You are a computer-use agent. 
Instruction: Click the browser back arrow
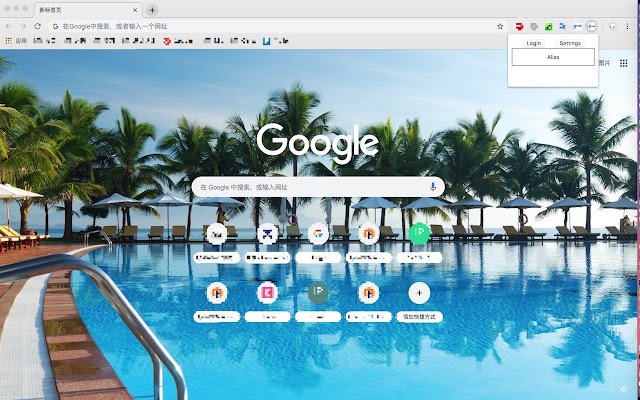(x=9, y=26)
